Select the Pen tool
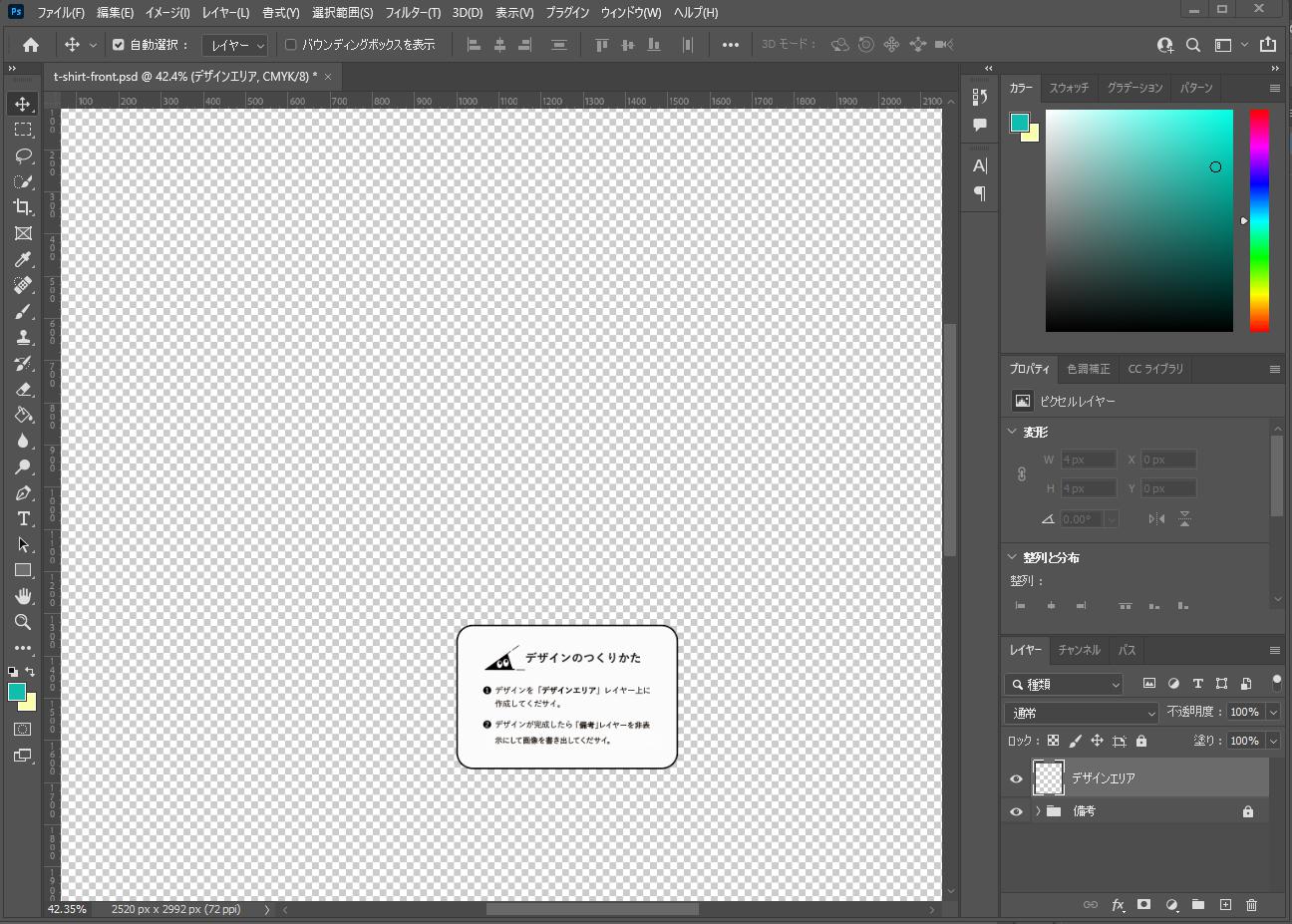Image resolution: width=1292 pixels, height=924 pixels. [x=23, y=492]
